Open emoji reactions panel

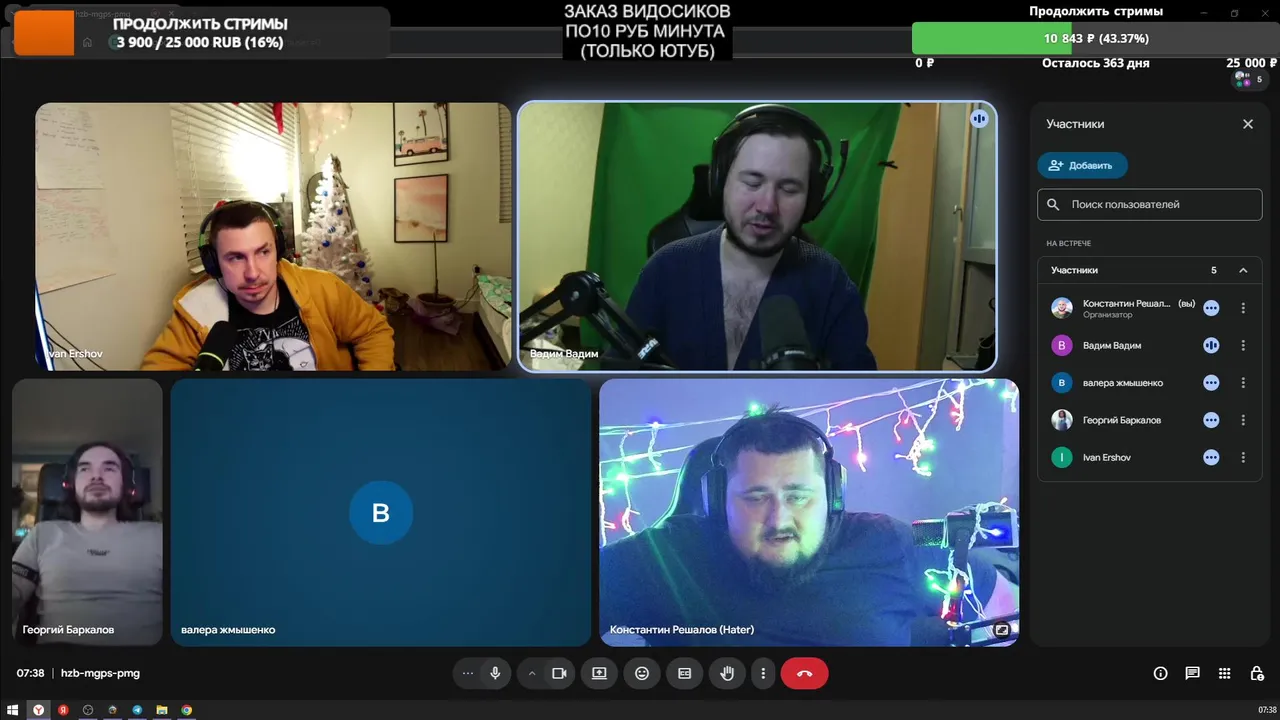click(642, 673)
